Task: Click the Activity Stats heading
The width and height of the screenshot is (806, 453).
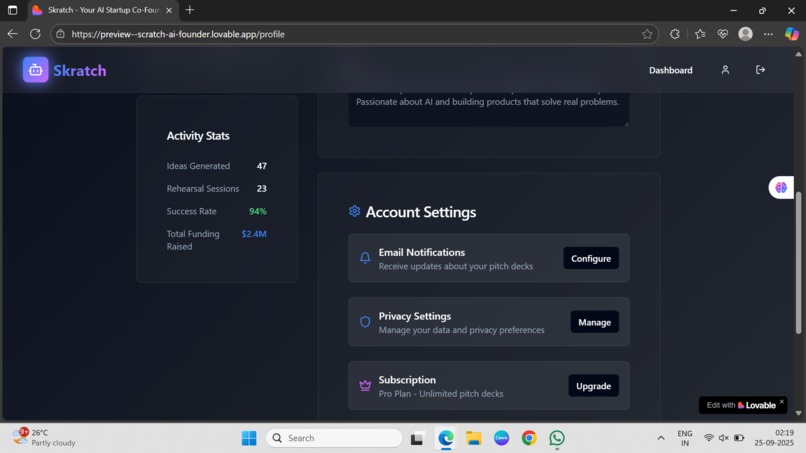Action: click(x=198, y=136)
